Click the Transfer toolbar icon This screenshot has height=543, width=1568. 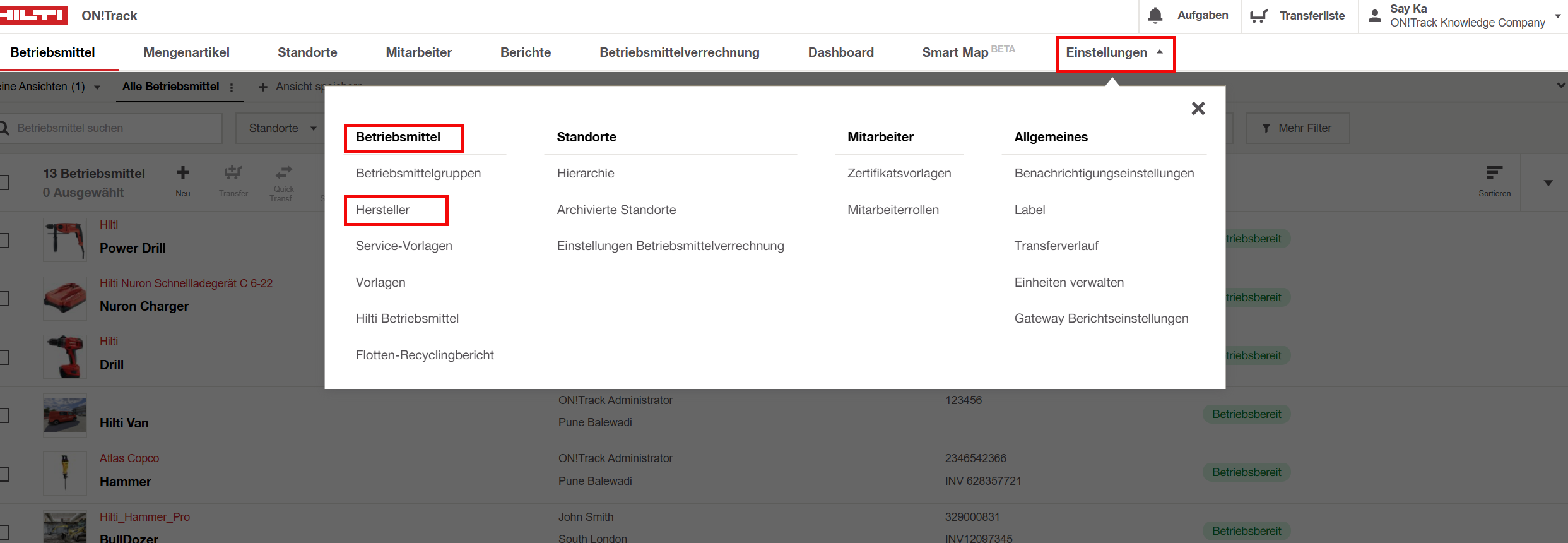(x=233, y=172)
